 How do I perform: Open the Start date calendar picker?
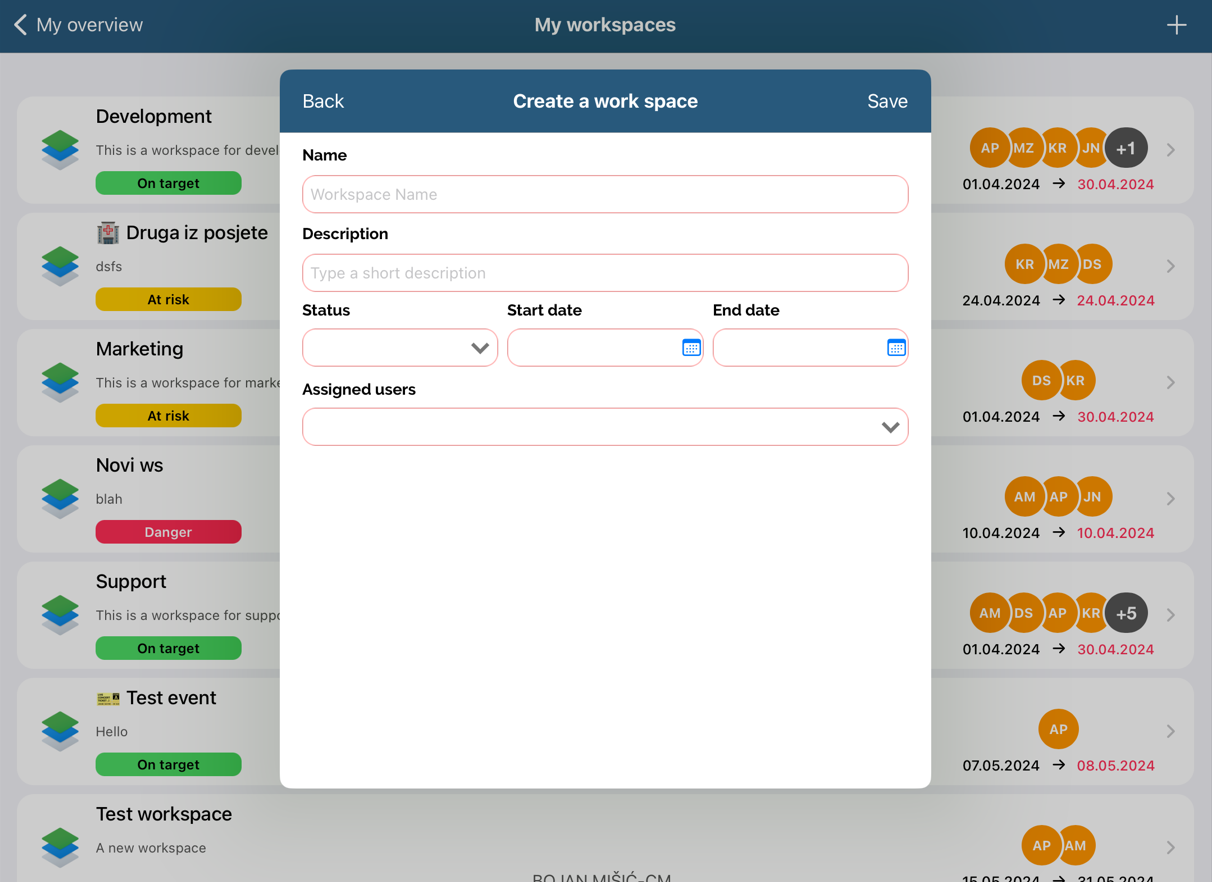pyautogui.click(x=691, y=348)
